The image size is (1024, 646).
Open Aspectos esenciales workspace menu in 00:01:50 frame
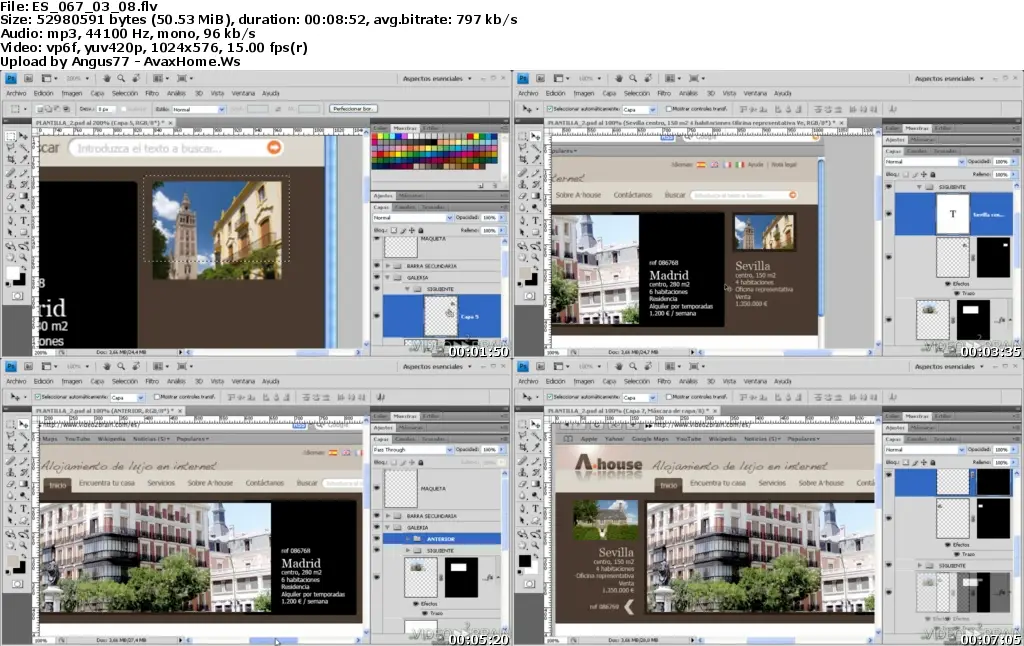click(x=437, y=78)
